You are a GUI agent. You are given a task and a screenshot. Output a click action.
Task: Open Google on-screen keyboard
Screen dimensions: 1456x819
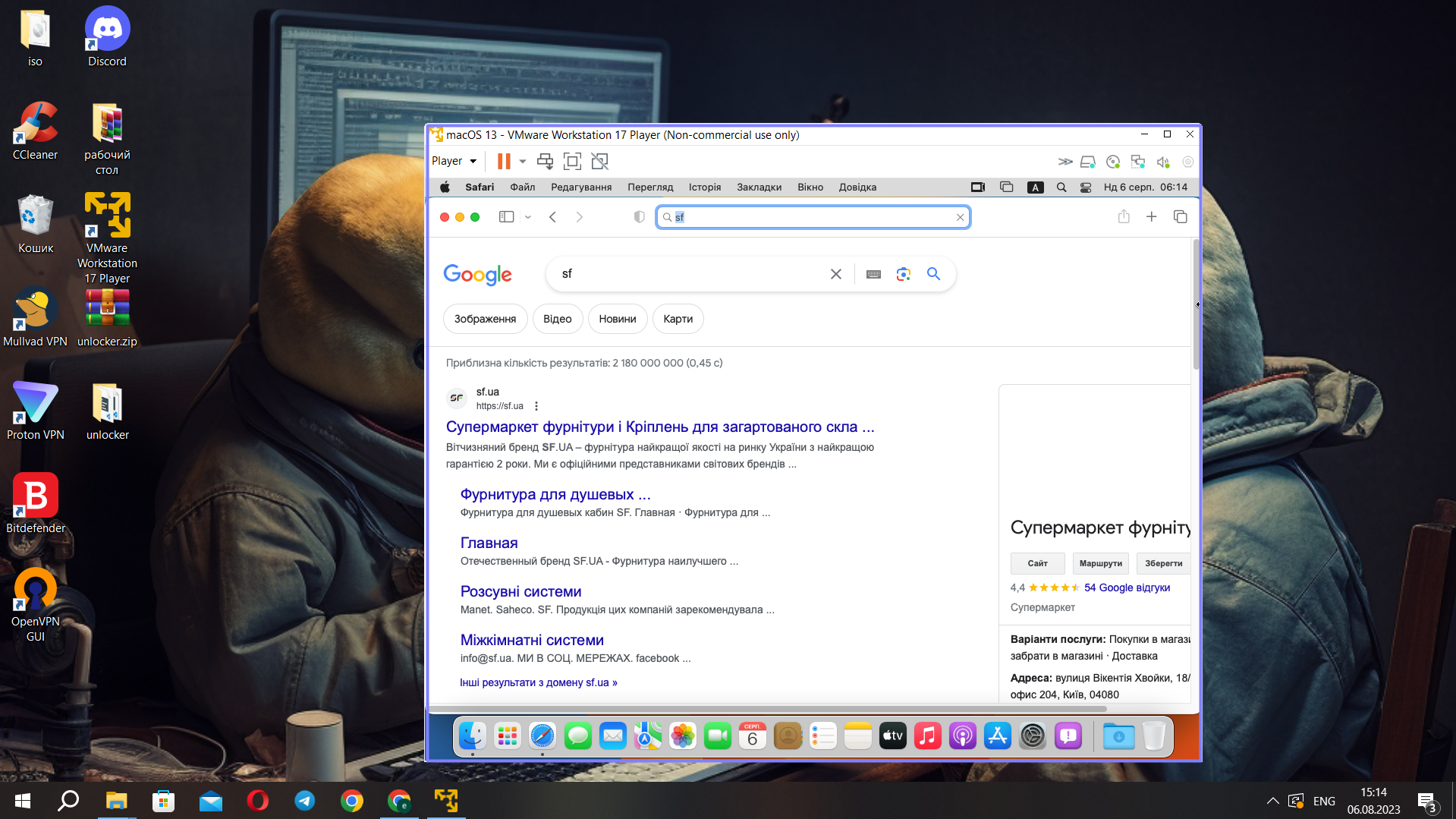coord(873,274)
